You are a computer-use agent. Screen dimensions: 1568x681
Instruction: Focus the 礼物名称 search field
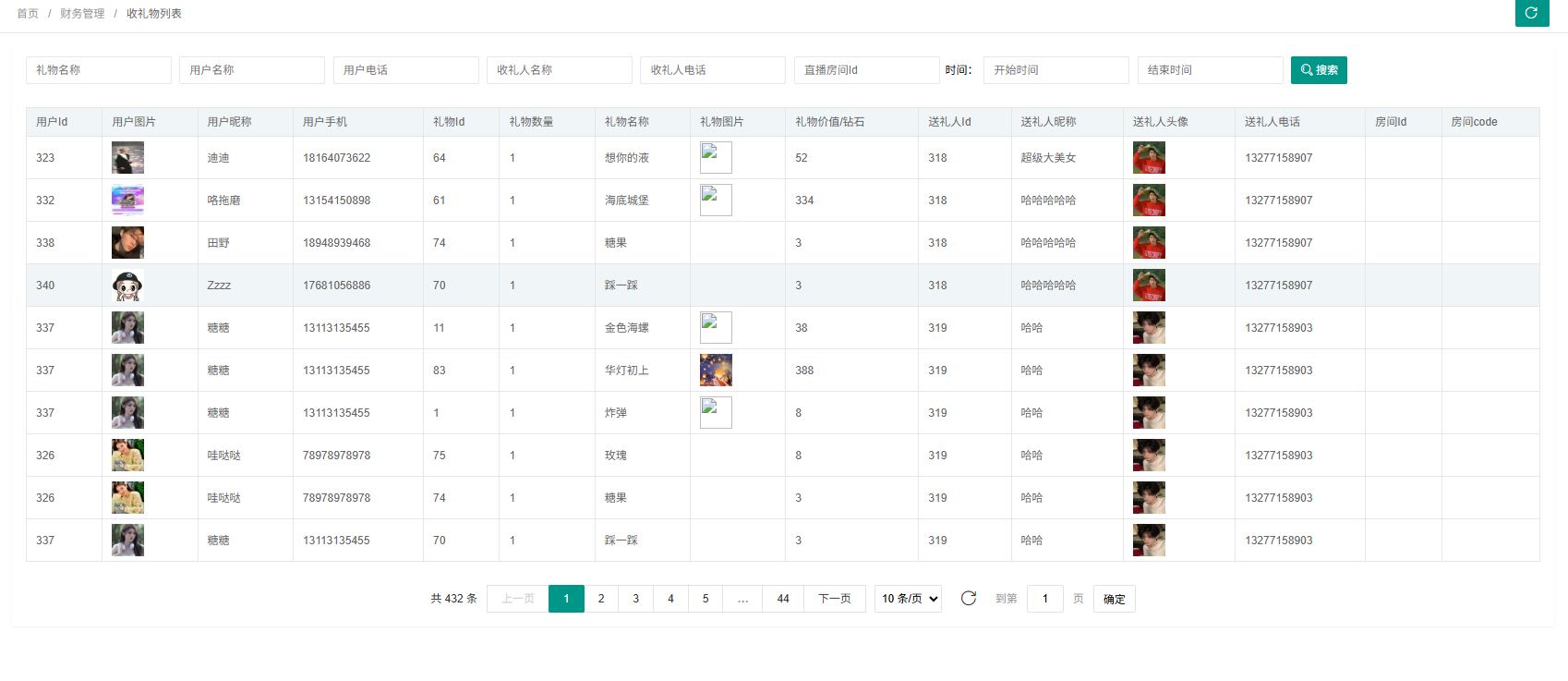(98, 70)
